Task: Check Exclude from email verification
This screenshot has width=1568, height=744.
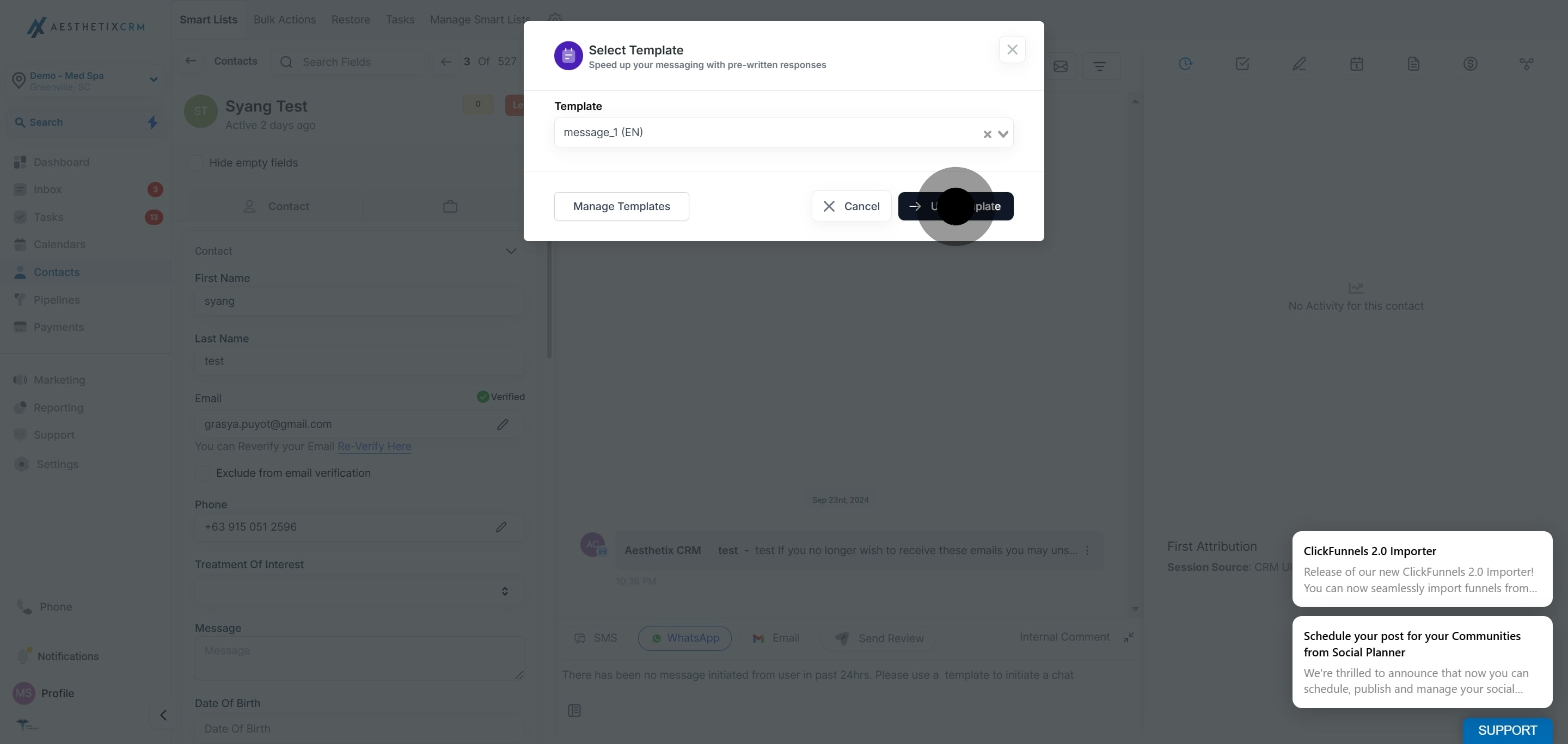Action: tap(202, 472)
